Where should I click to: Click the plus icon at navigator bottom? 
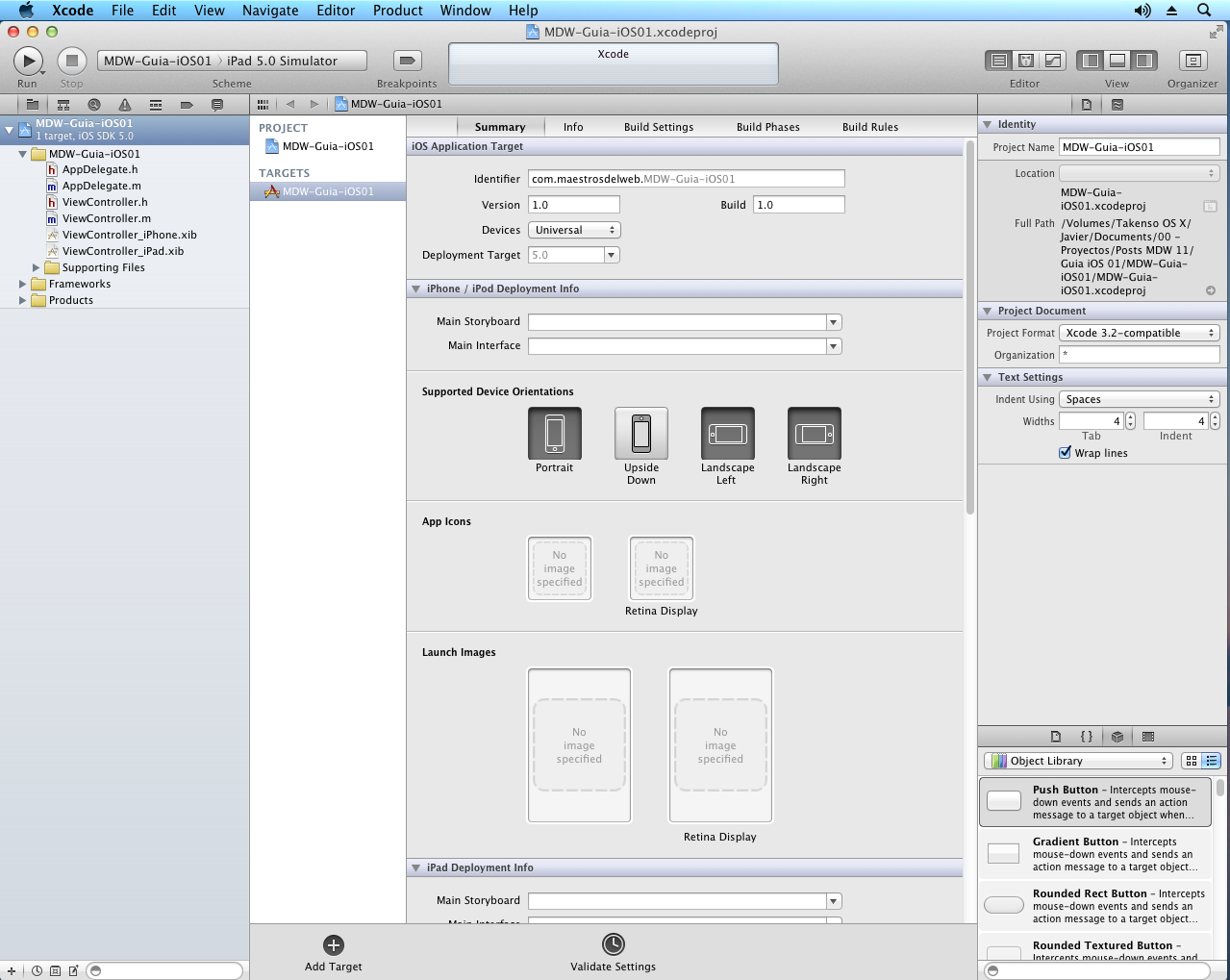pos(12,971)
